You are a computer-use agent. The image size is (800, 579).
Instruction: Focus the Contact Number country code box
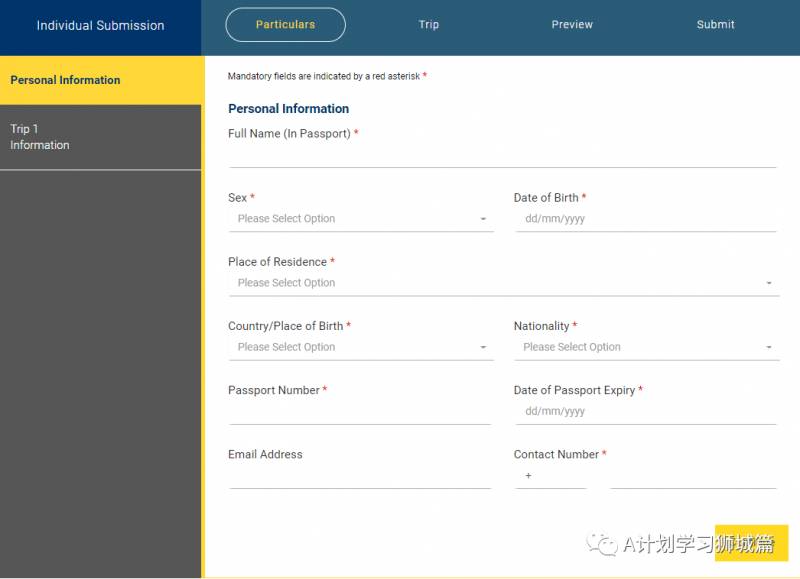tap(552, 476)
